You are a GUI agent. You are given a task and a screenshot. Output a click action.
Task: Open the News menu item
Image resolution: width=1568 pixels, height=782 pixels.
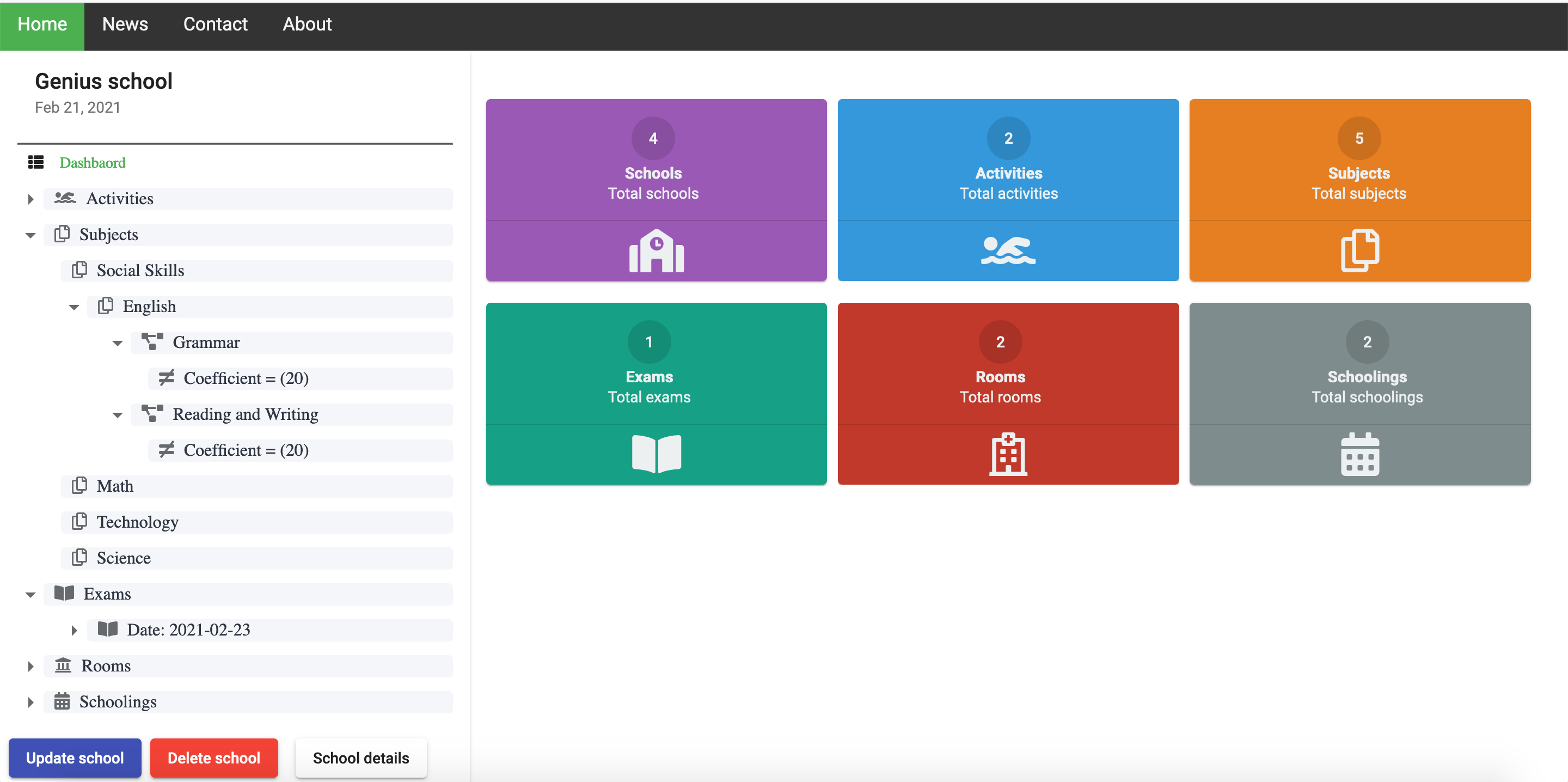(125, 25)
